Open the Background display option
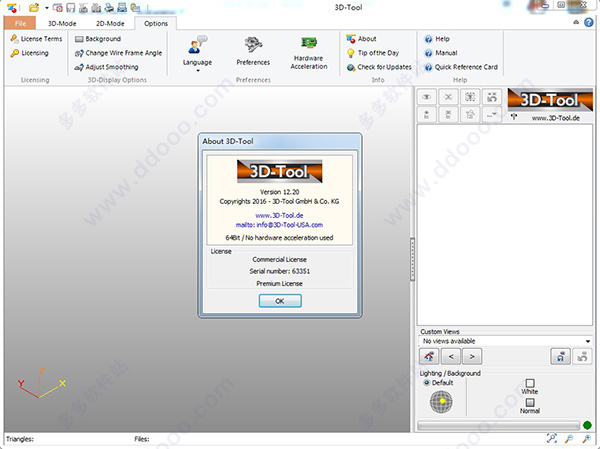This screenshot has height=449, width=600. click(98, 39)
